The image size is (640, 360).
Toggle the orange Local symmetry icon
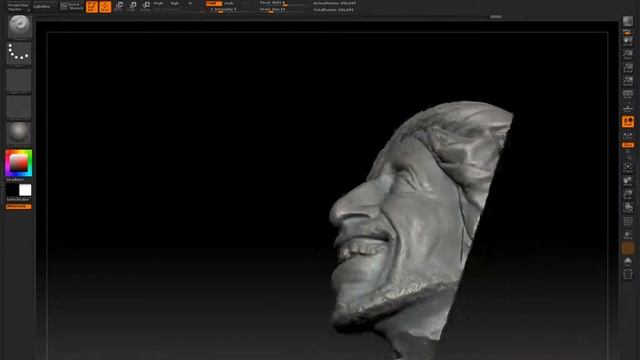[x=628, y=122]
